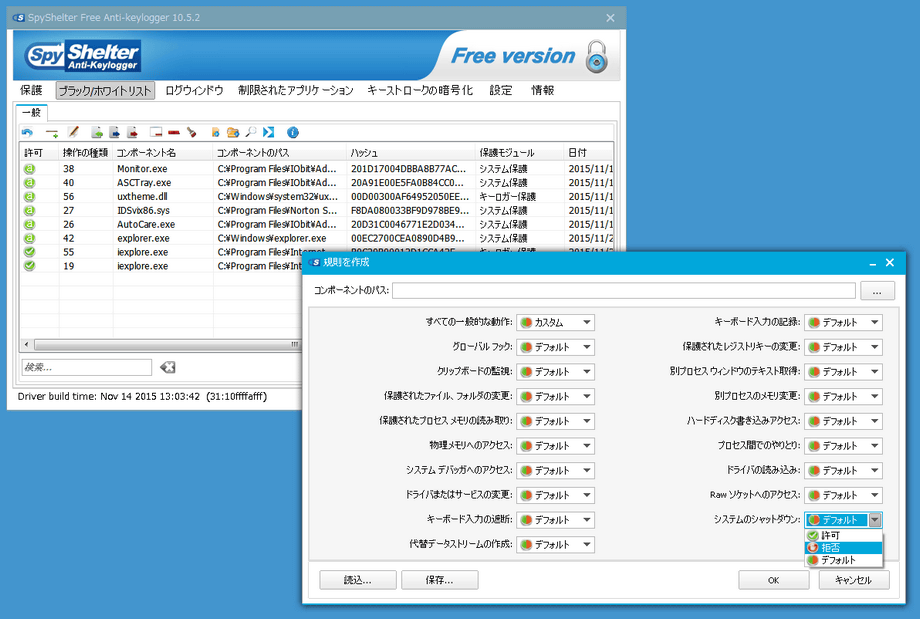The image size is (920, 619).
Task: Click the paintbrush clear list icon
Action: [191, 133]
